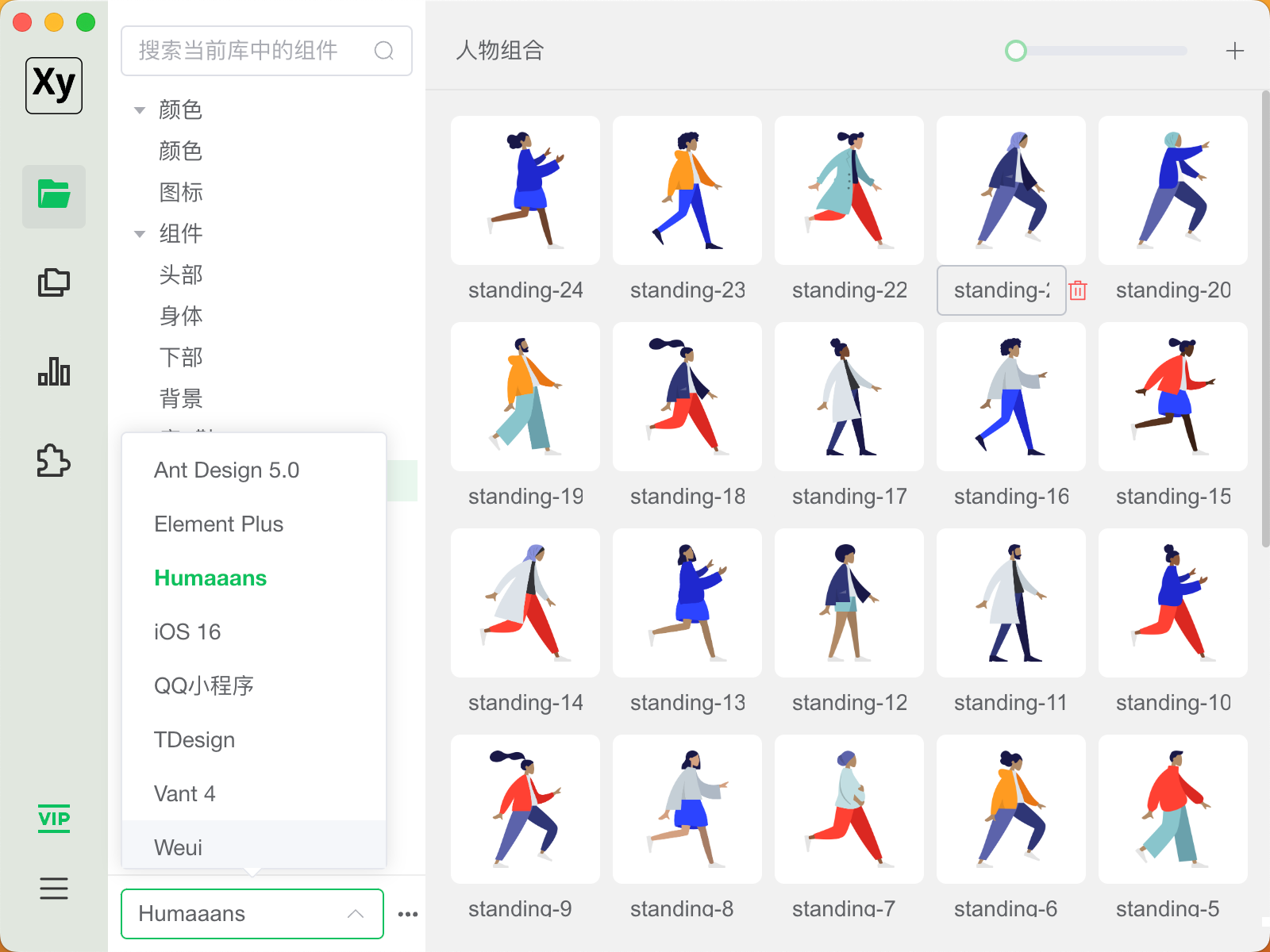
Task: Collapse the 颜色 tree section
Action: click(139, 110)
